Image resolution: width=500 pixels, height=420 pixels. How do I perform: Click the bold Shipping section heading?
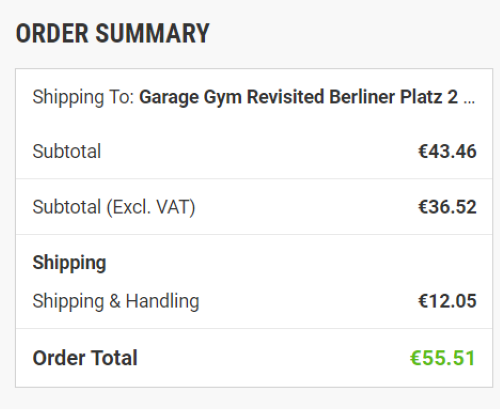pos(69,263)
